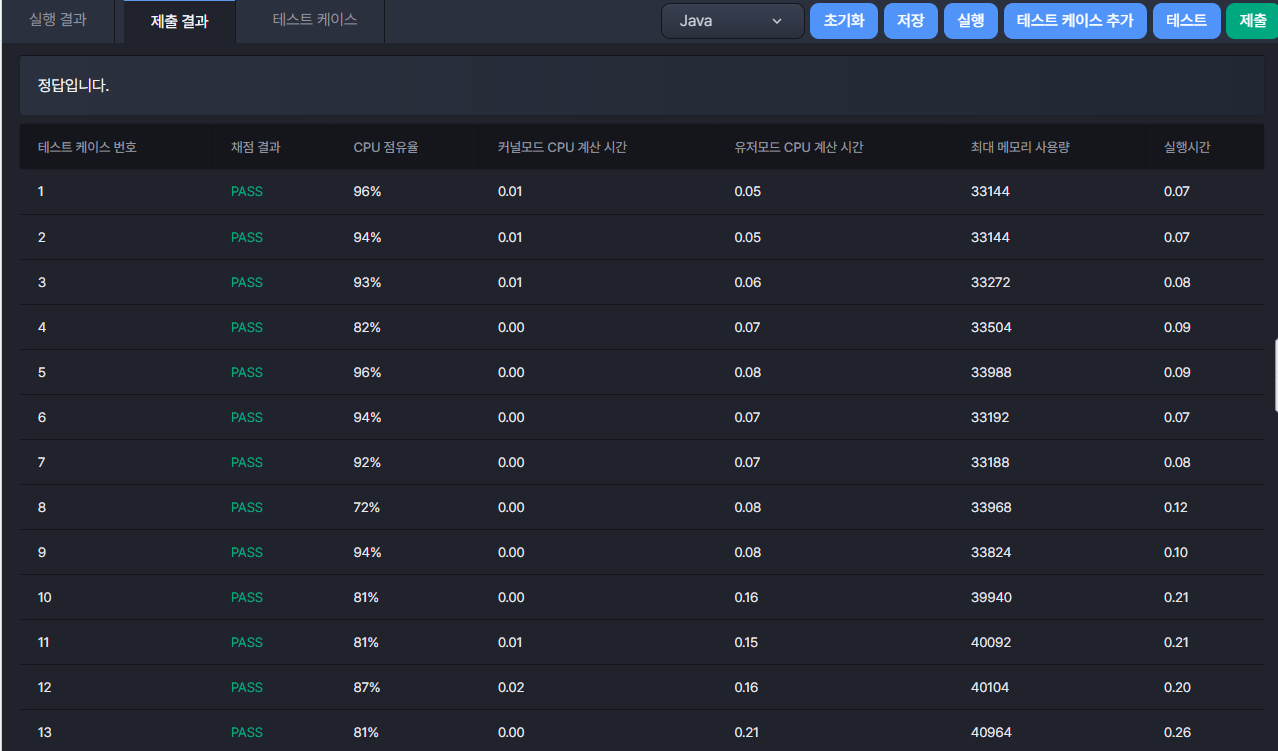Submit with the green 제출 button
1278x751 pixels.
point(1252,21)
